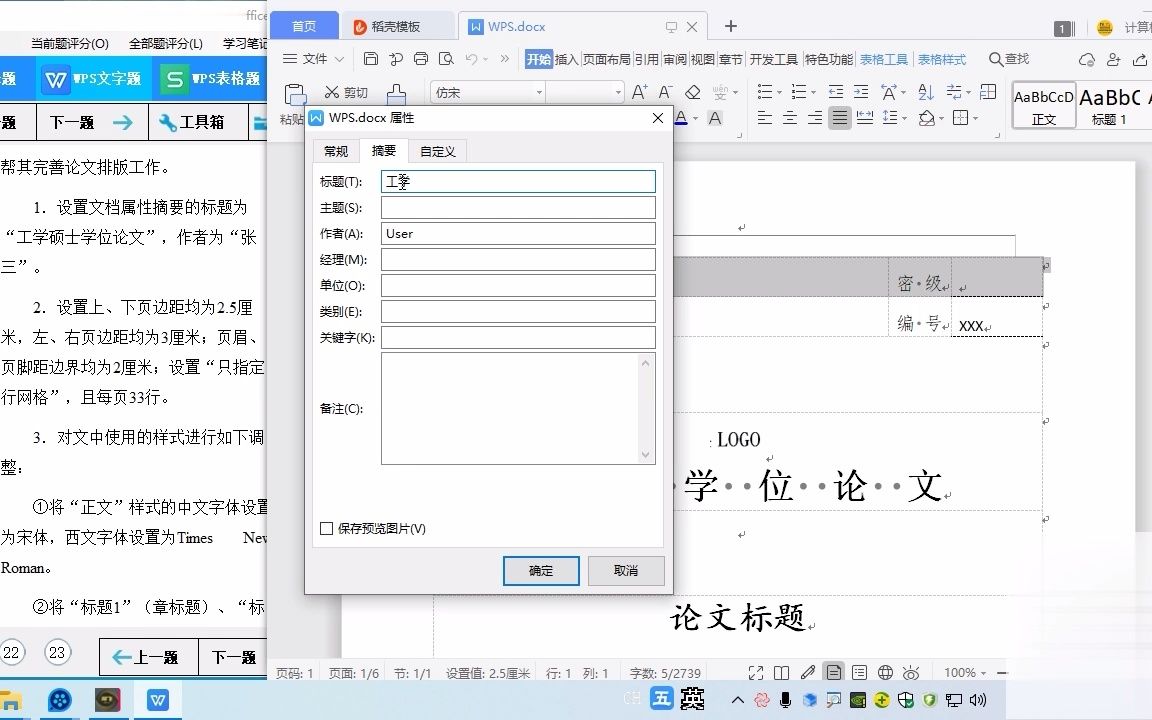Viewport: 1152px width, 720px height.
Task: Click the 标题(T) input field
Action: pos(518,181)
